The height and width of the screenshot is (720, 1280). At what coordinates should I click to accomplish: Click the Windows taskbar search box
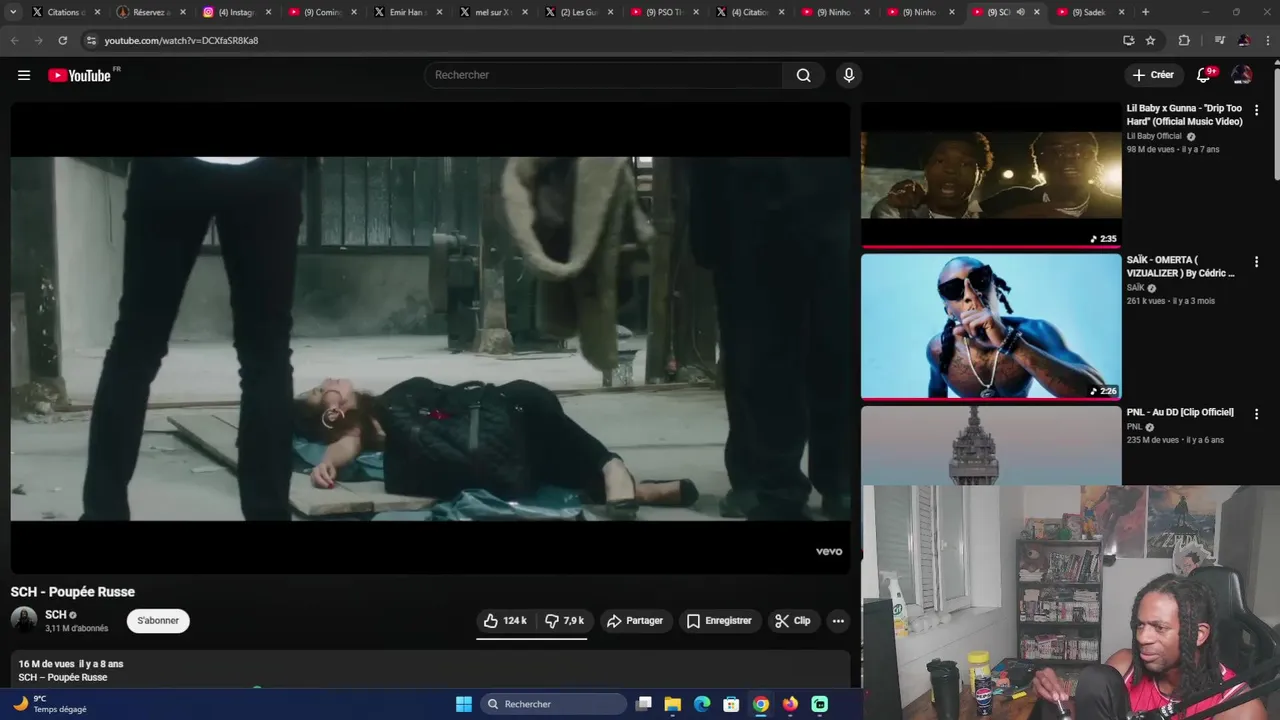tap(553, 704)
